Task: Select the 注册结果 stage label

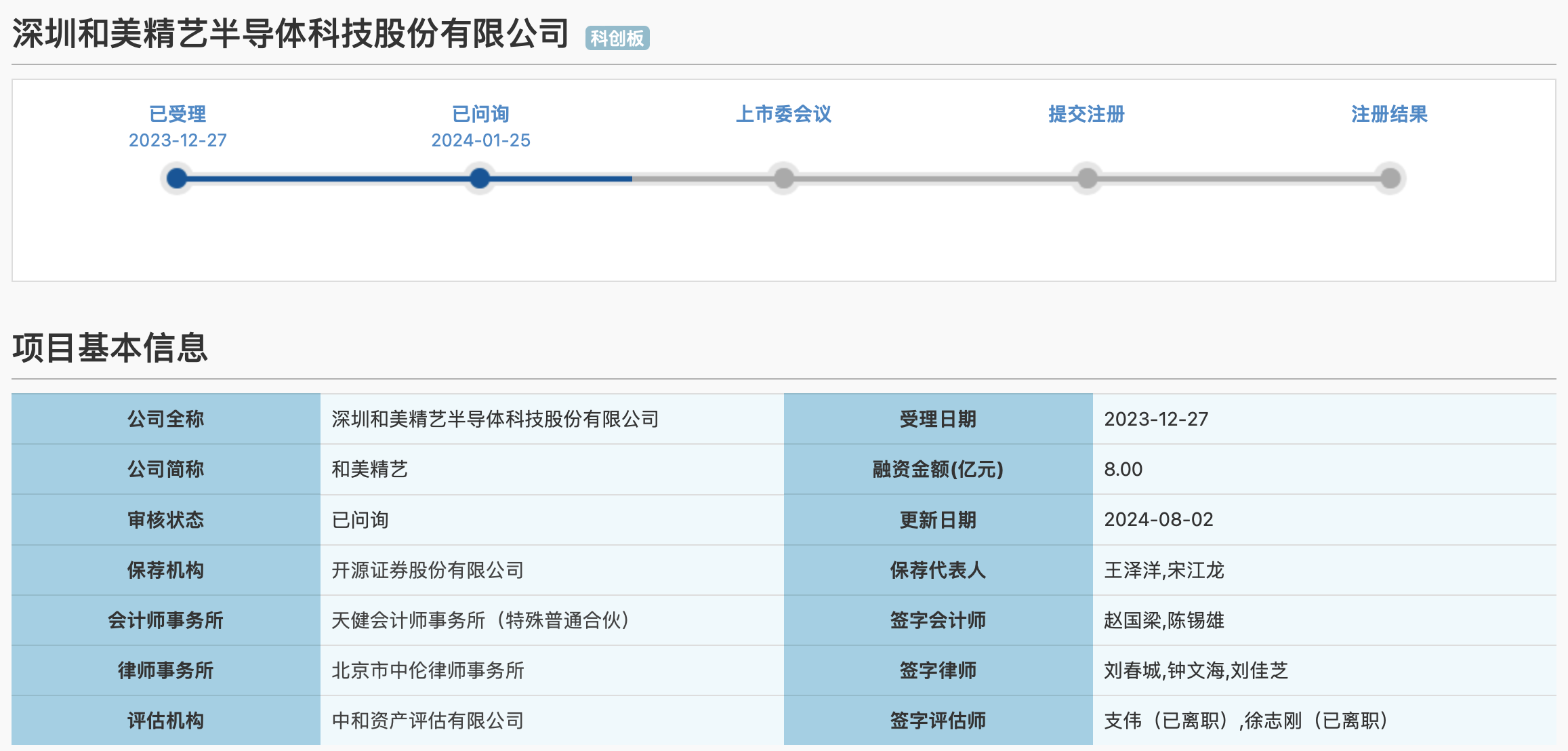Action: point(1389,114)
